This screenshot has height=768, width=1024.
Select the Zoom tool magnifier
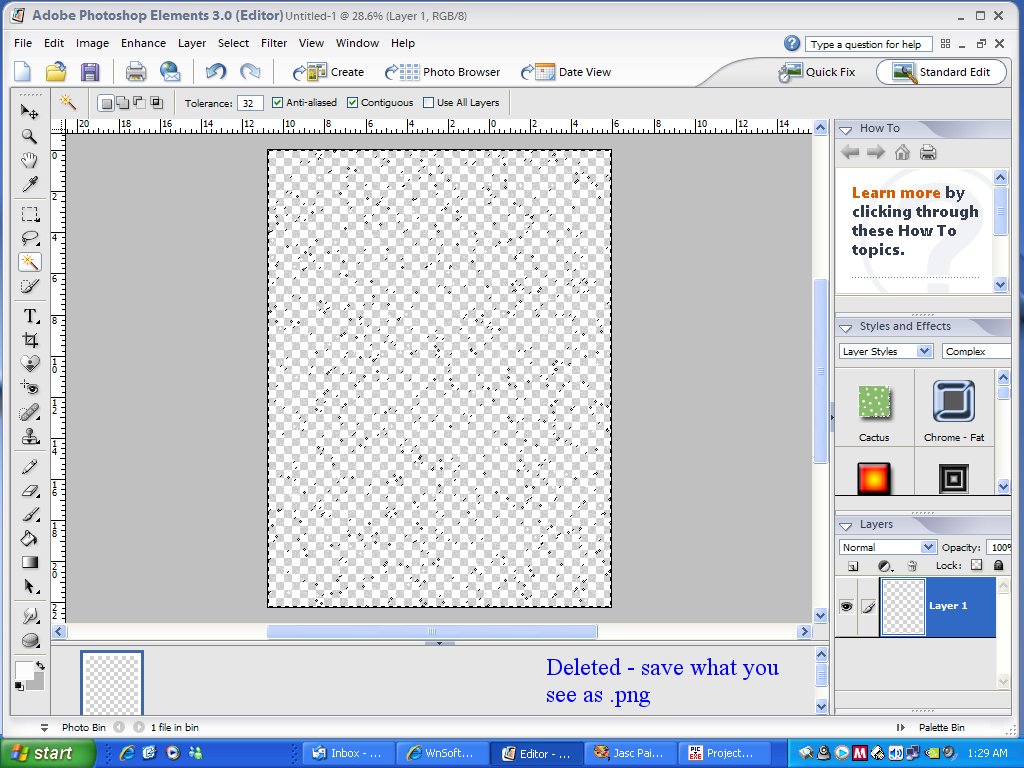click(x=29, y=136)
